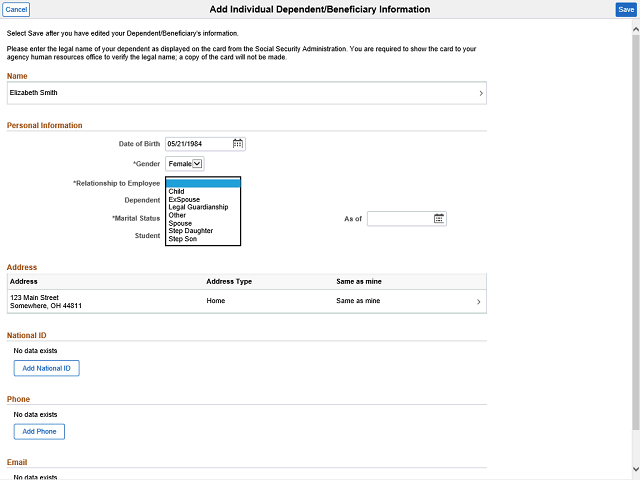Pick Other in relationship list

pos(177,216)
